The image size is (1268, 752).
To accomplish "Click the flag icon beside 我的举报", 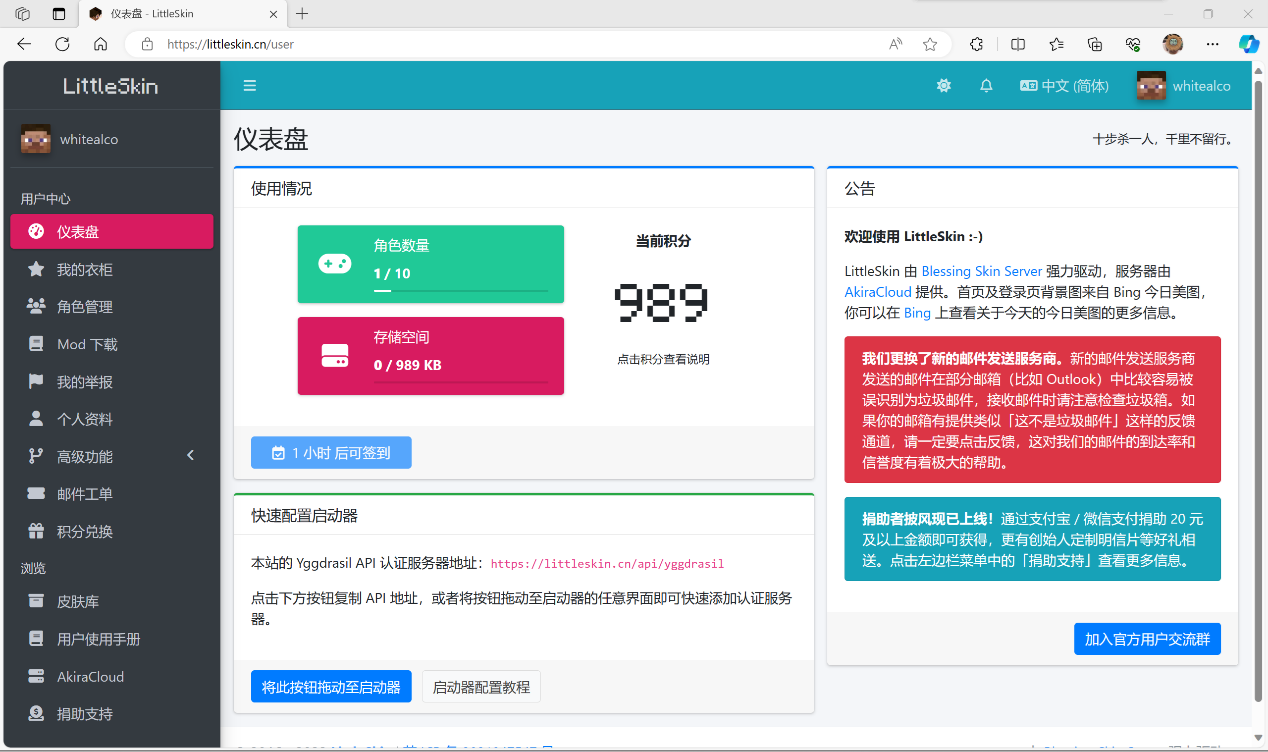I will (x=36, y=381).
